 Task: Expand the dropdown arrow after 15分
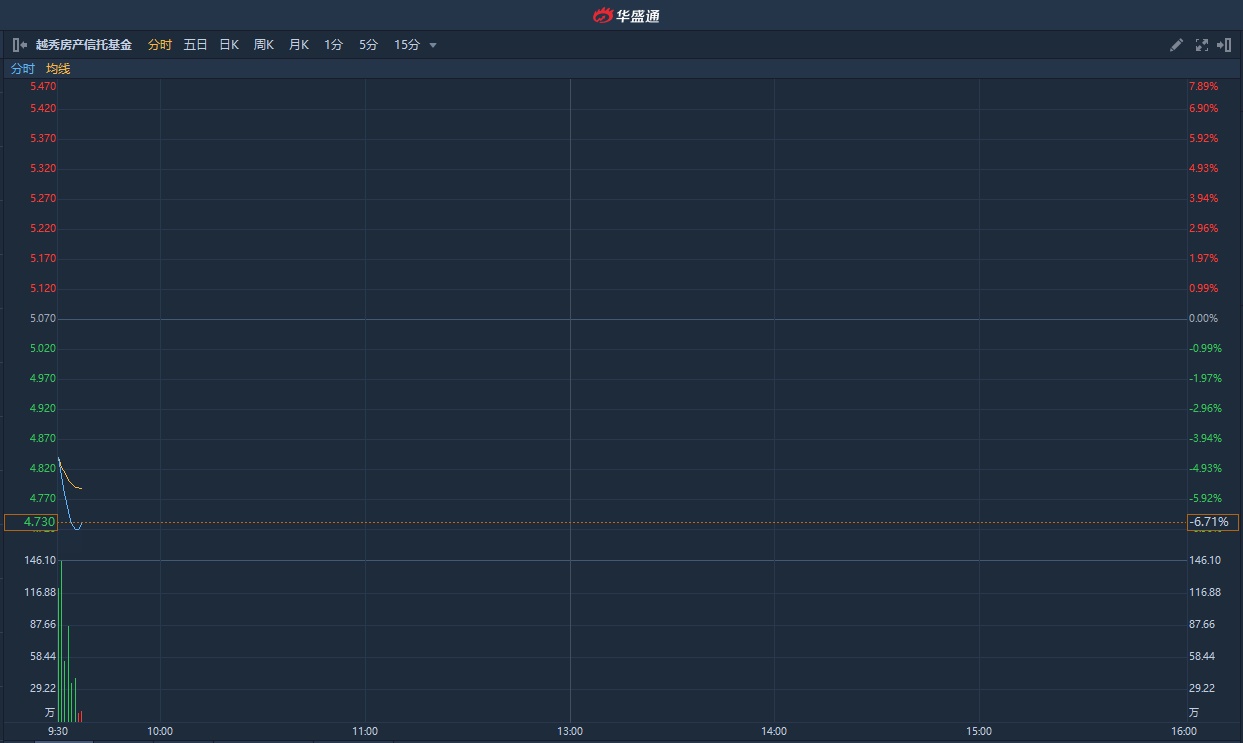[x=433, y=45]
